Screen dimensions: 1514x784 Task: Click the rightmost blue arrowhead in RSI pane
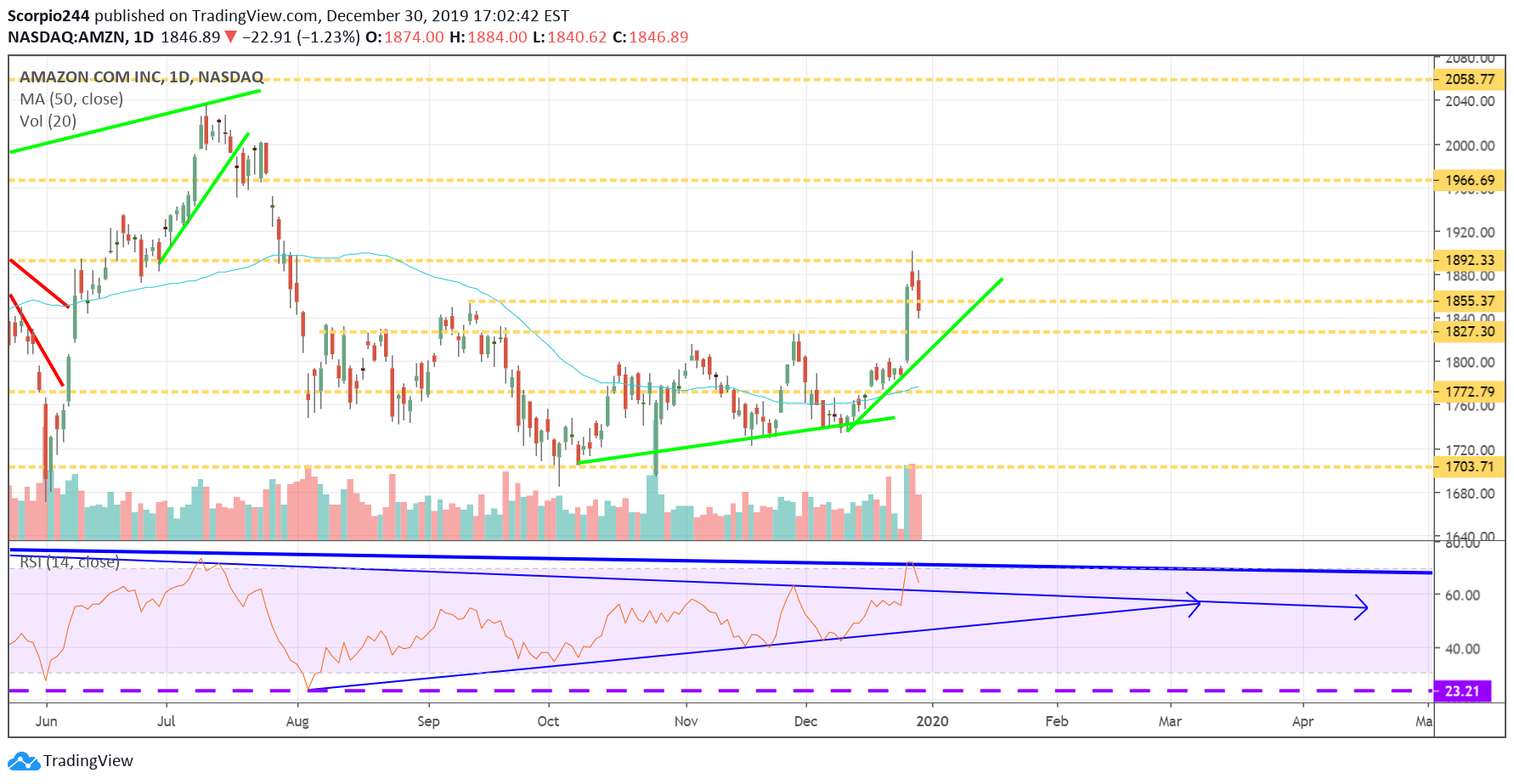pos(1361,607)
